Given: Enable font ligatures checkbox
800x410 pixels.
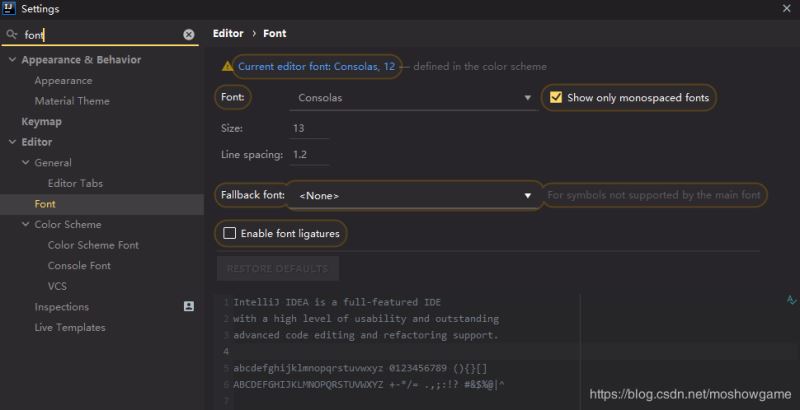Looking at the screenshot, I should 230,233.
